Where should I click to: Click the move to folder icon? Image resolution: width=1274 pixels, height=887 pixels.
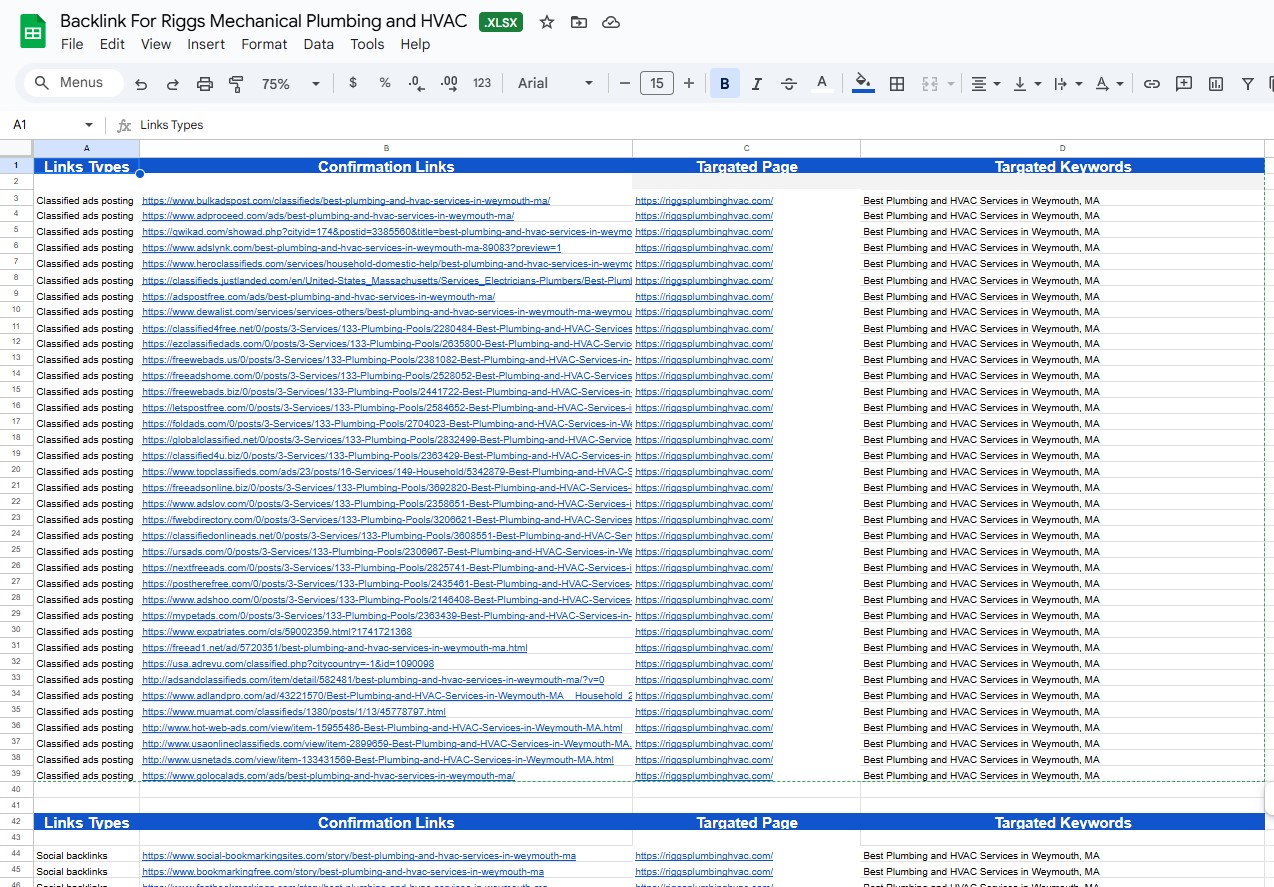(579, 22)
